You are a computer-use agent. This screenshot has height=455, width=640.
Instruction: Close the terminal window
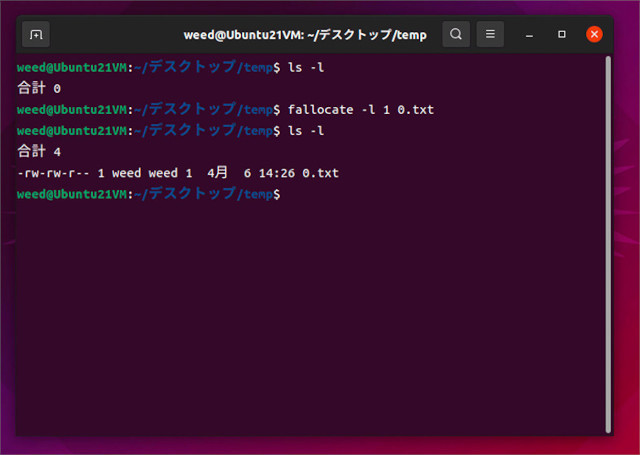click(x=594, y=34)
